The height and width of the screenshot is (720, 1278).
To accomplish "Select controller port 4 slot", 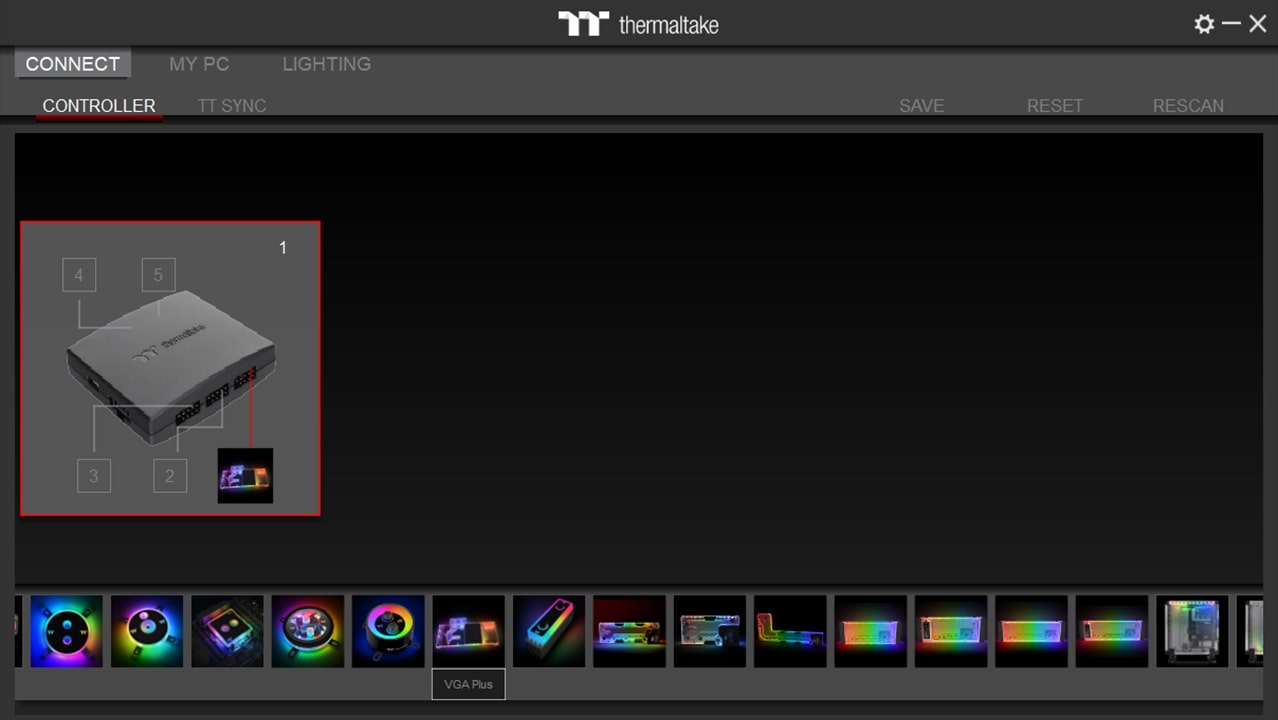I will click(x=79, y=275).
